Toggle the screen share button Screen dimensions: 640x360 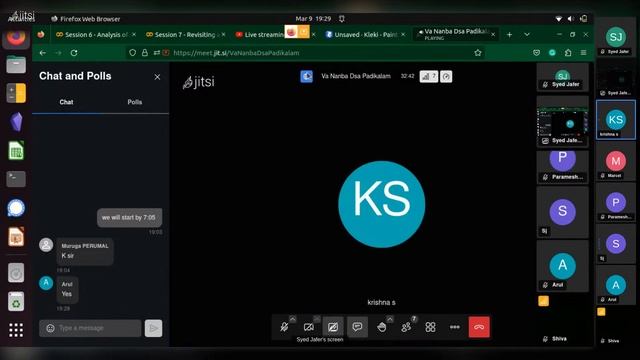(333, 327)
